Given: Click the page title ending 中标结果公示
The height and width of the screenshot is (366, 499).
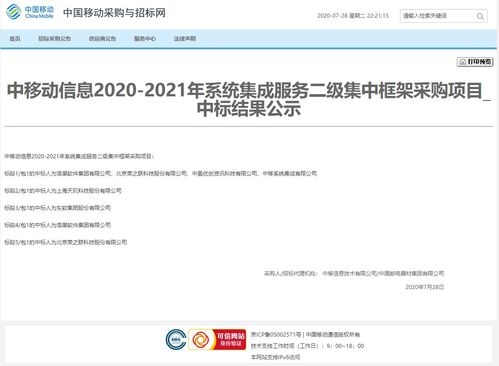Looking at the screenshot, I should (x=249, y=99).
